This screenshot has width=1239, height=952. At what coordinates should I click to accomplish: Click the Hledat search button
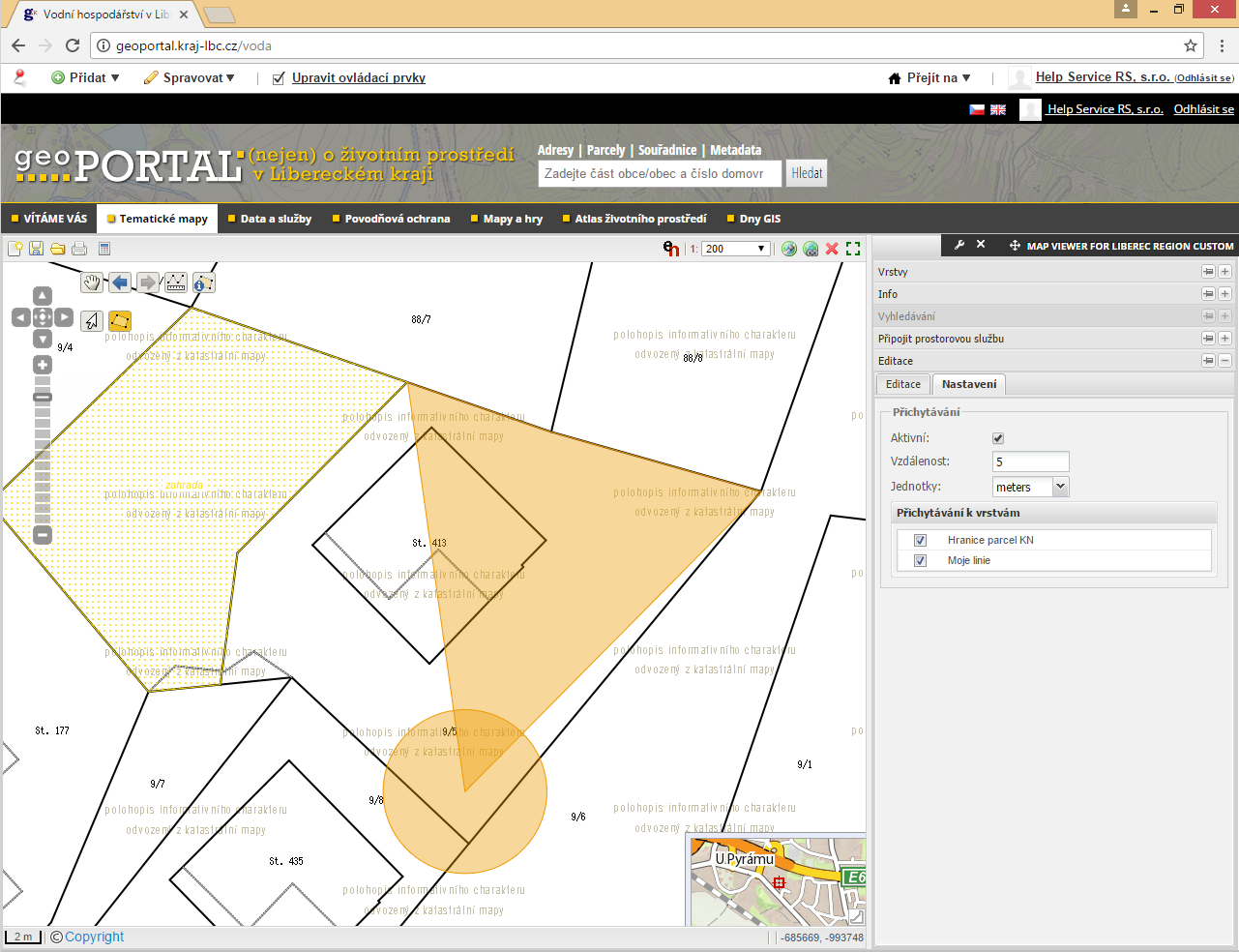pyautogui.click(x=807, y=173)
